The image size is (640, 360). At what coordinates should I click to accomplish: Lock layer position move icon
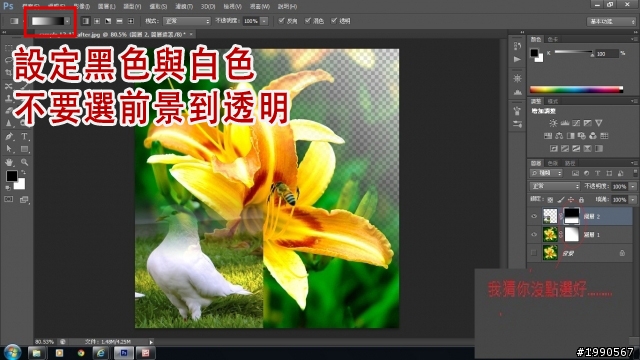coord(571,200)
